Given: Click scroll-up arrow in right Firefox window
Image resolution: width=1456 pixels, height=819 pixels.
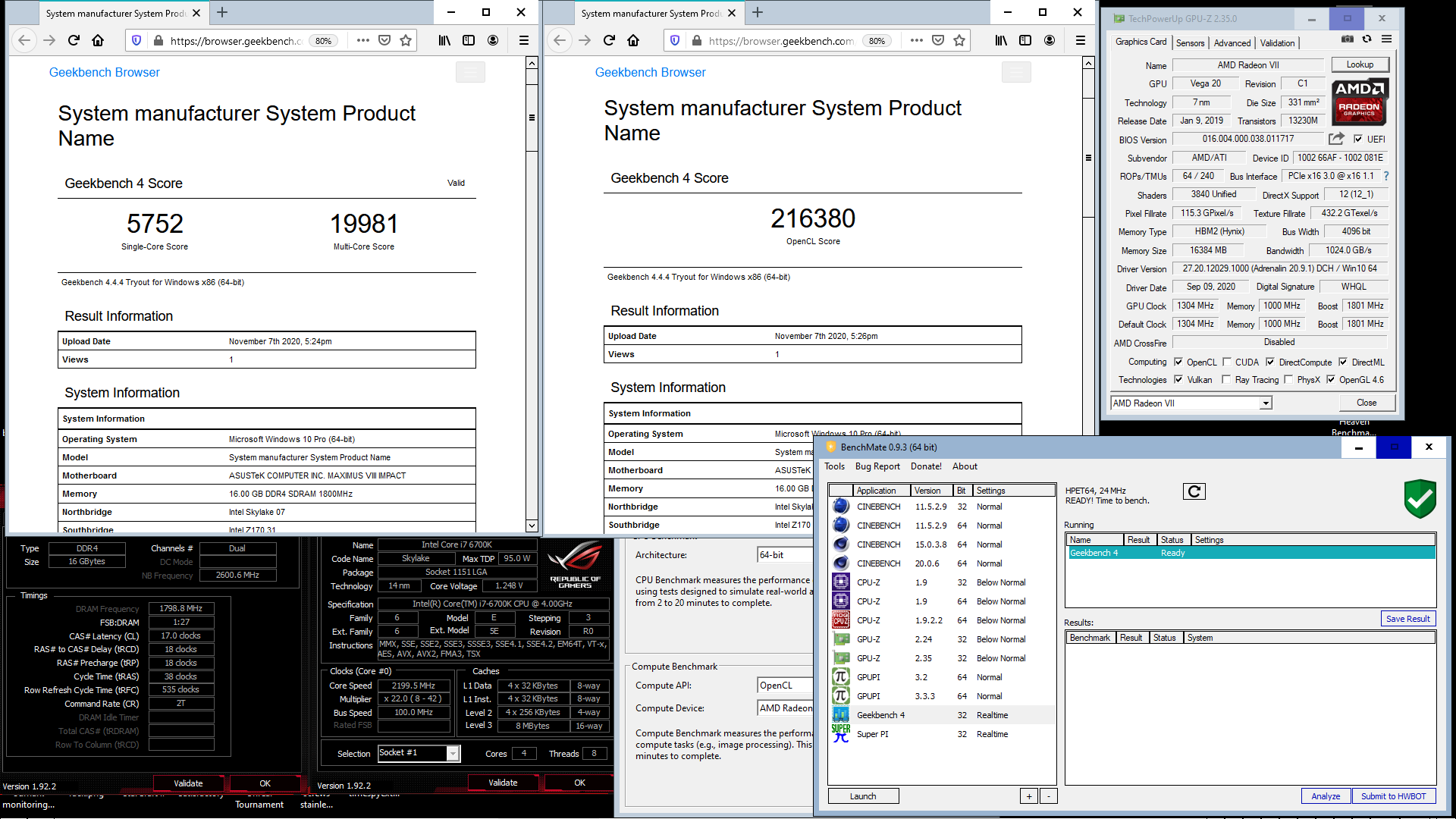Looking at the screenshot, I should click(x=1088, y=64).
